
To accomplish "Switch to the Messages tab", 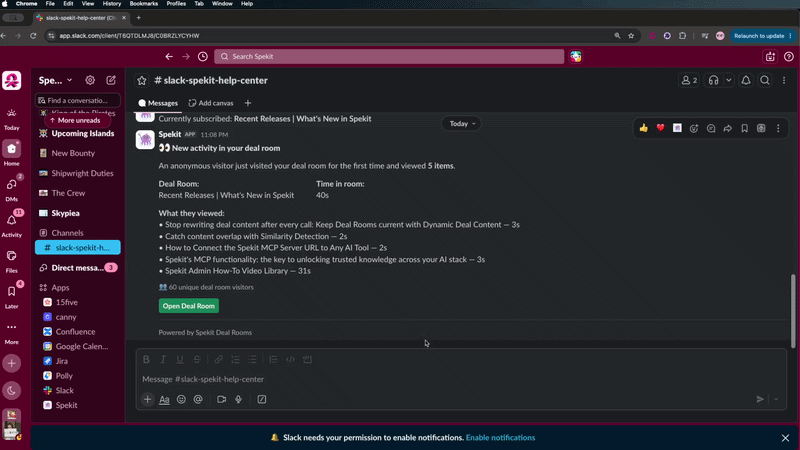I will tap(158, 103).
